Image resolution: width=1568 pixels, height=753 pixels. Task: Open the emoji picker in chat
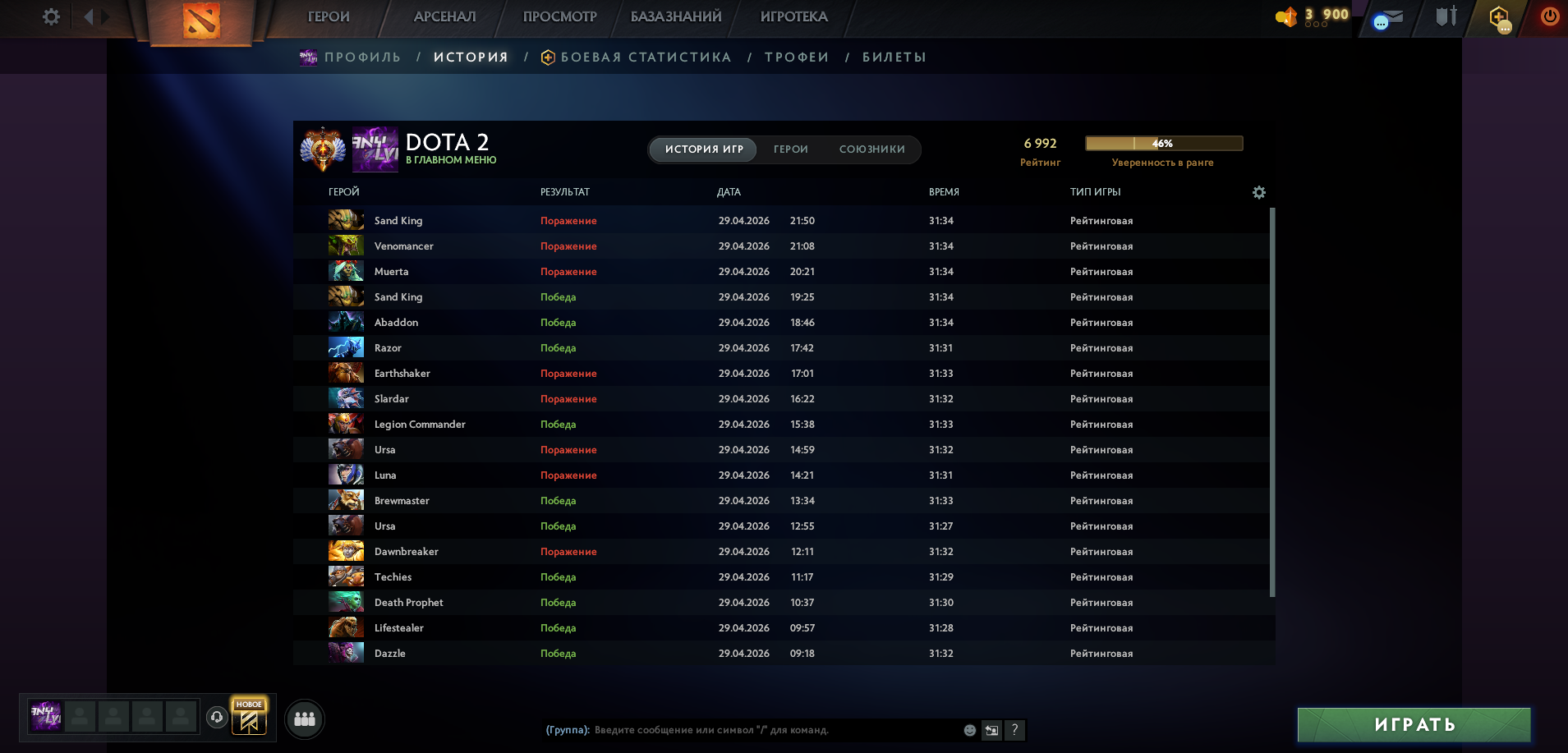[970, 730]
